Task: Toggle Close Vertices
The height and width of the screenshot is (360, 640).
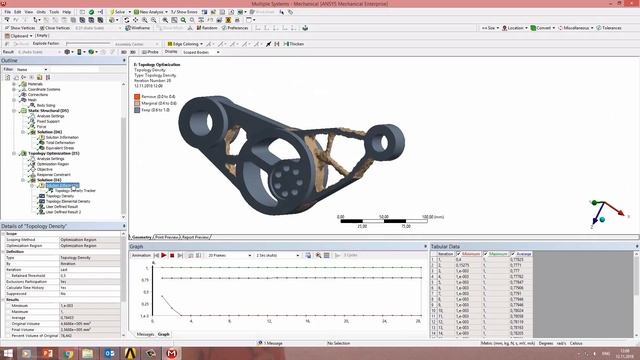Action: pos(55,28)
